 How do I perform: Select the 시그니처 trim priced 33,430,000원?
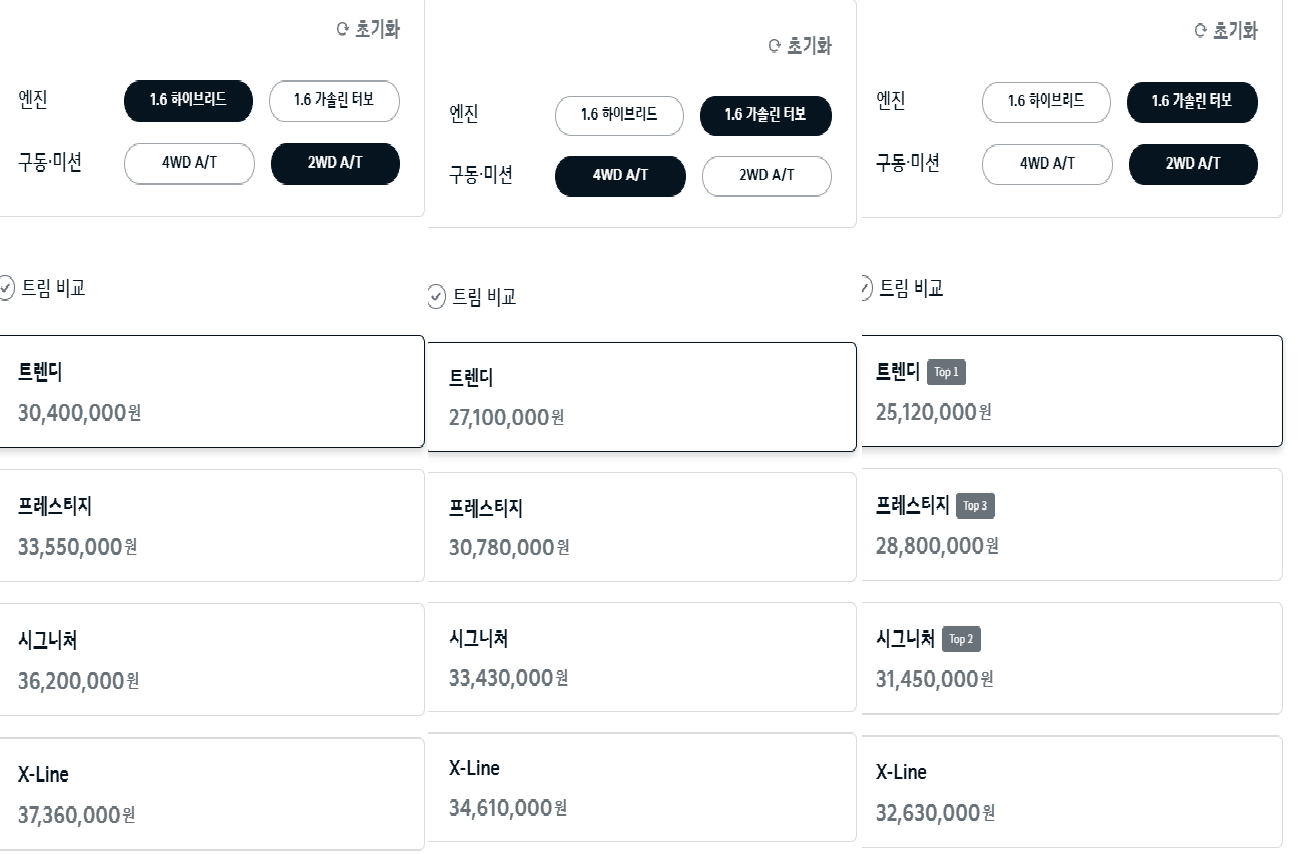click(642, 657)
